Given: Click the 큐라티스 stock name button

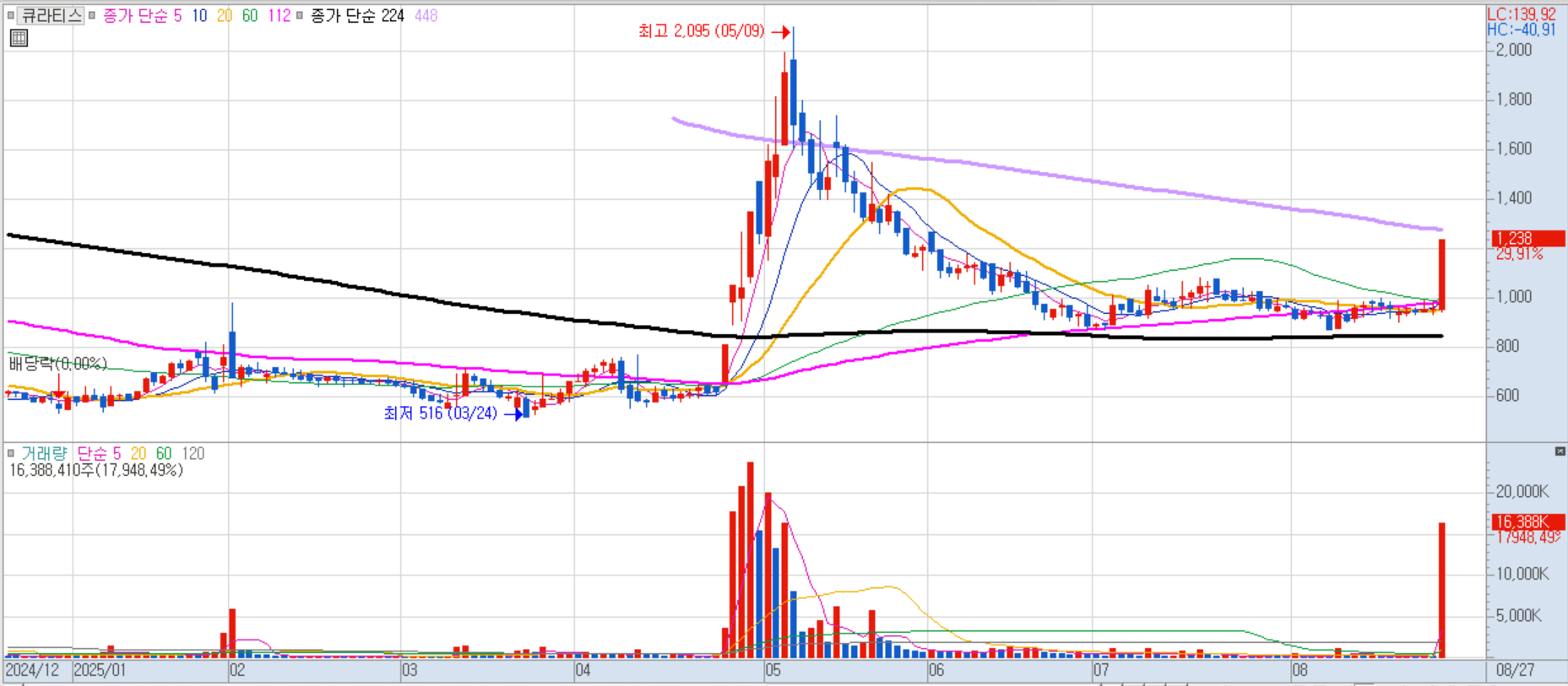Looking at the screenshot, I should [x=51, y=15].
